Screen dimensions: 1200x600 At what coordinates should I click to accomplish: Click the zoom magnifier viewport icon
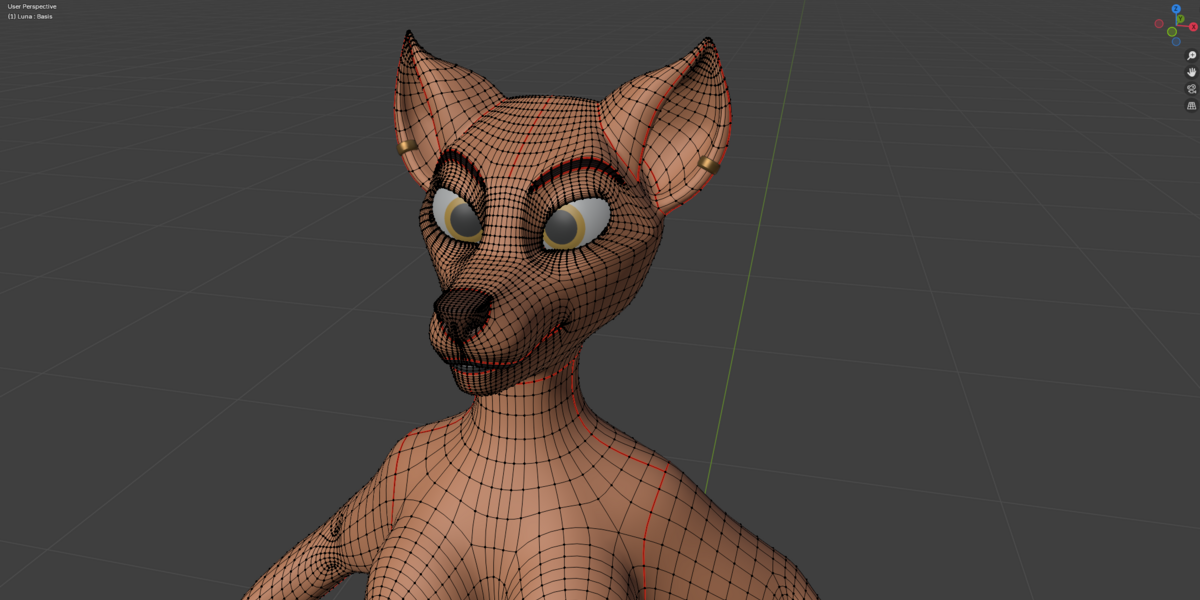coord(1191,56)
